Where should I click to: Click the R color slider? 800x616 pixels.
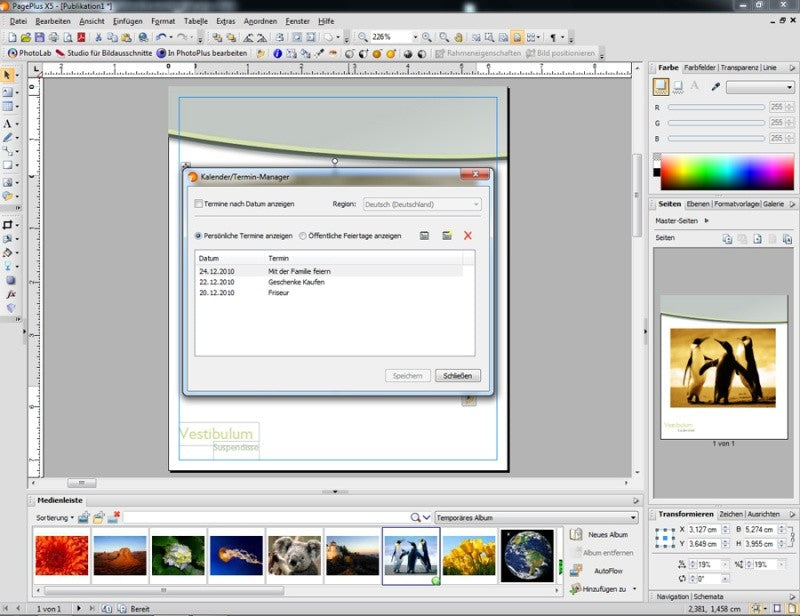coord(716,107)
